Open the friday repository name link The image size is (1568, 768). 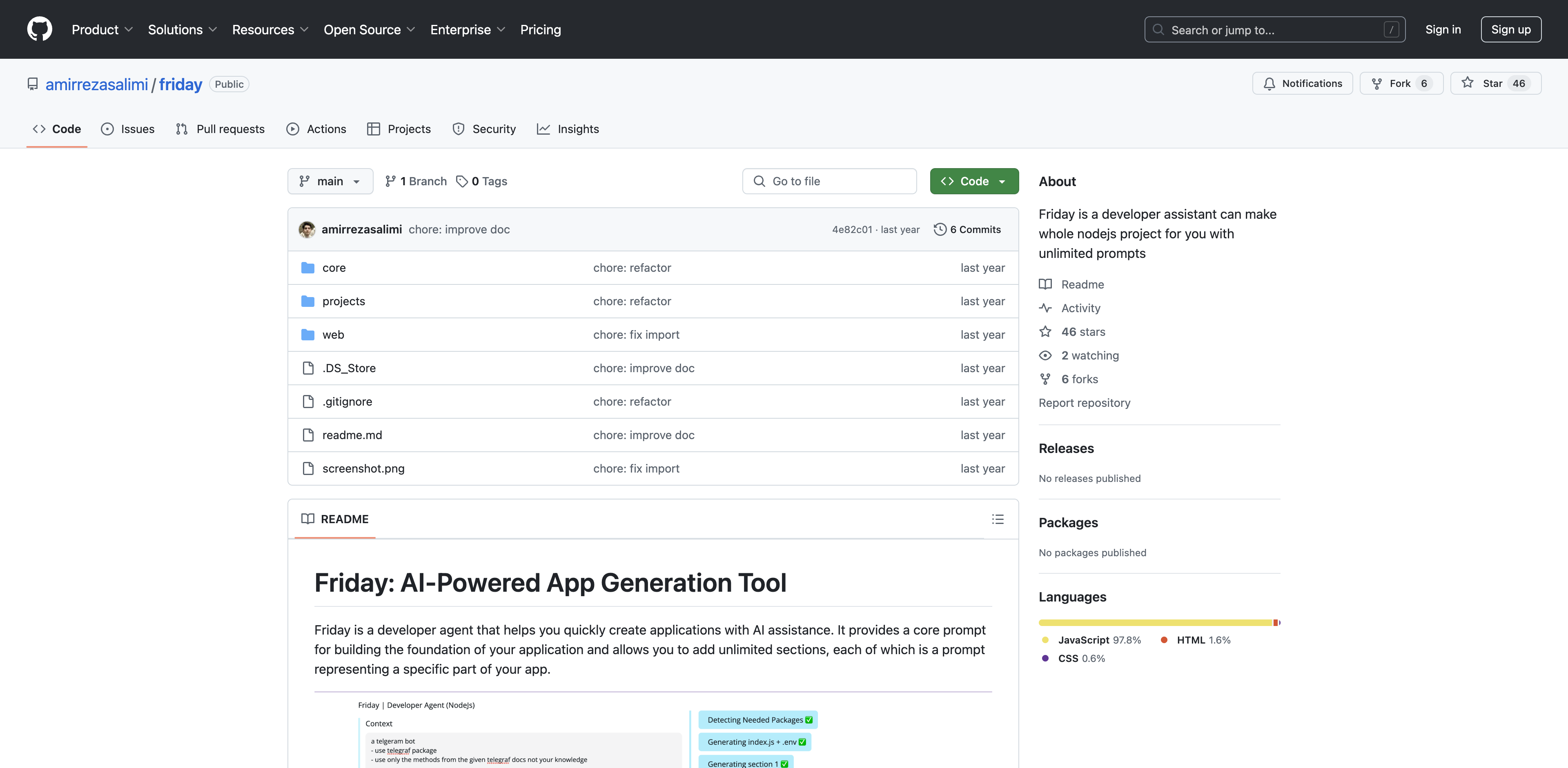pos(181,84)
